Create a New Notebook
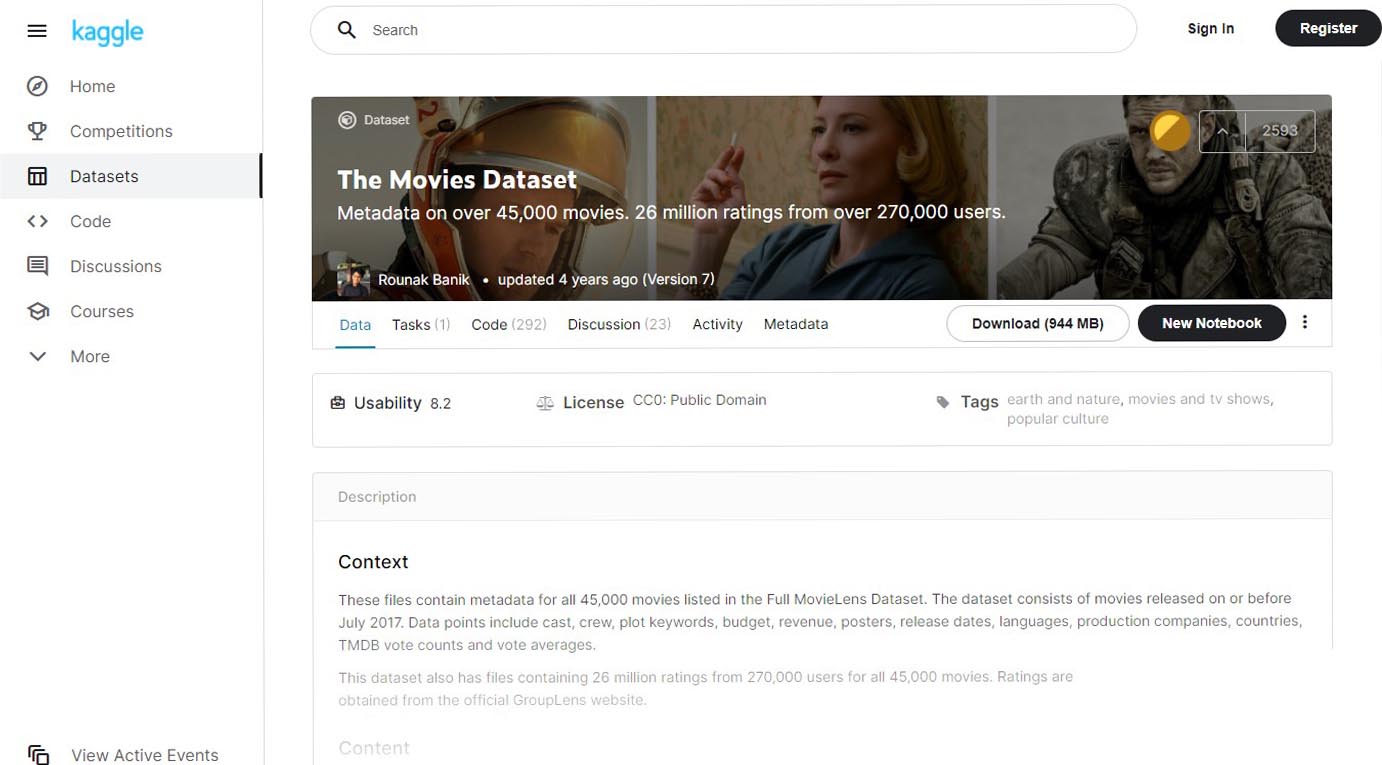This screenshot has height=765, width=1382. point(1211,323)
